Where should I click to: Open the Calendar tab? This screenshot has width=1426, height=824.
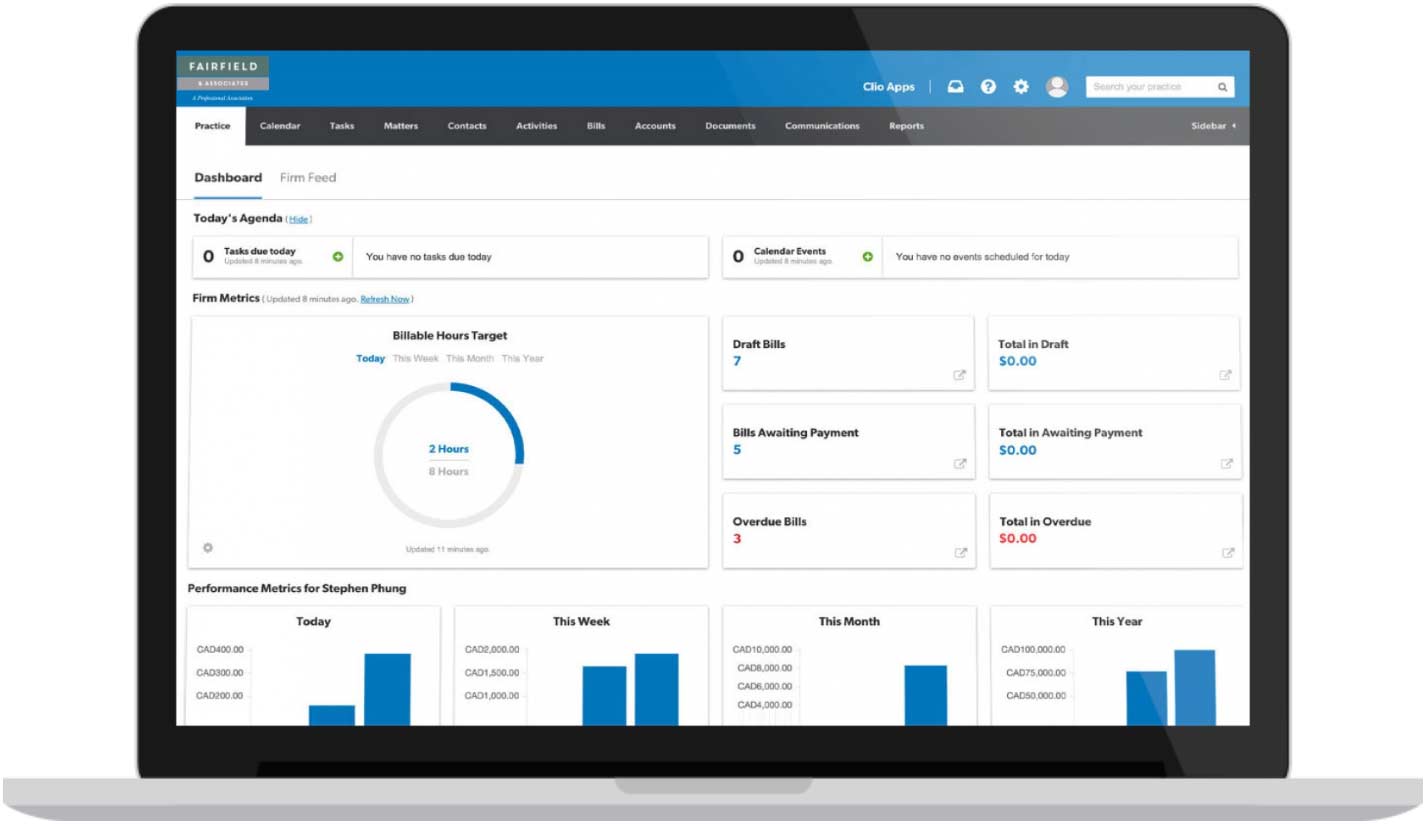click(280, 126)
